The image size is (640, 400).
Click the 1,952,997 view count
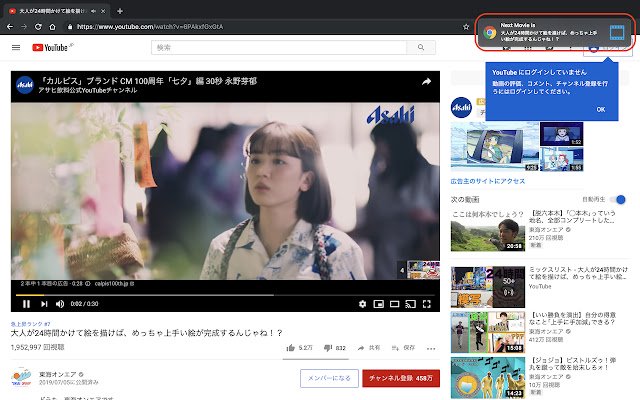click(37, 347)
